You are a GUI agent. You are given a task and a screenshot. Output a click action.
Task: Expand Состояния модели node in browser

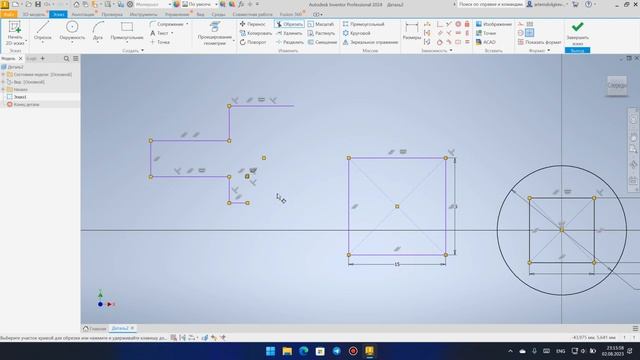coord(3,75)
